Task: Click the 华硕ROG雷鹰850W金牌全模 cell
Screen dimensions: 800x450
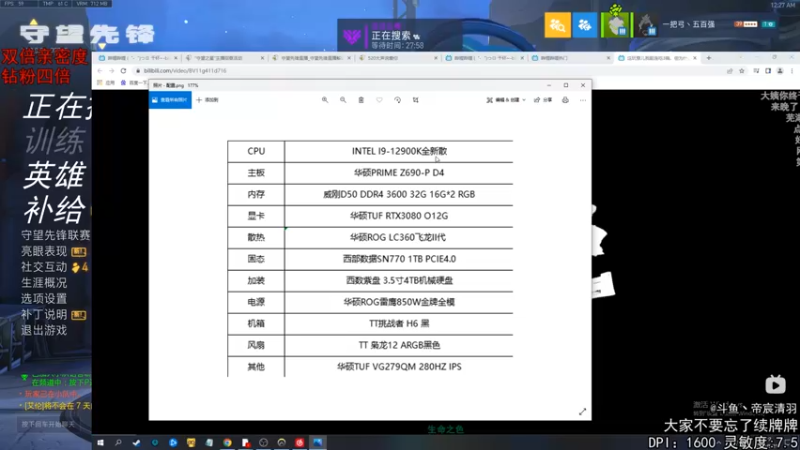Action: pyautogui.click(x=399, y=302)
